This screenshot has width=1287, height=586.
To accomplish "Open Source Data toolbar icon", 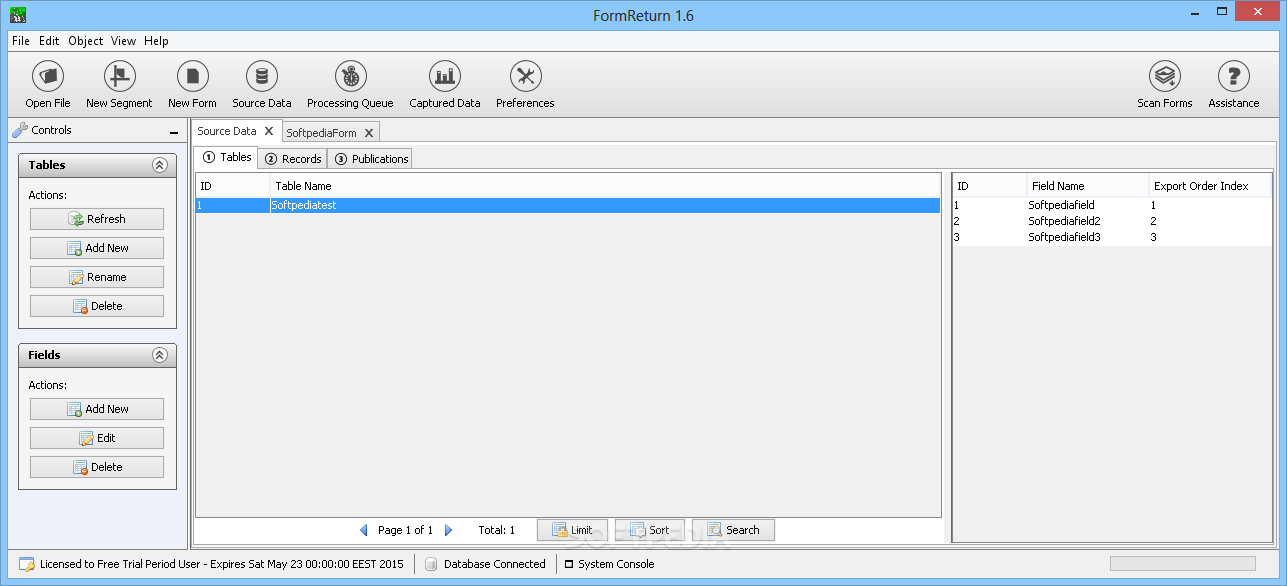I will pos(262,77).
